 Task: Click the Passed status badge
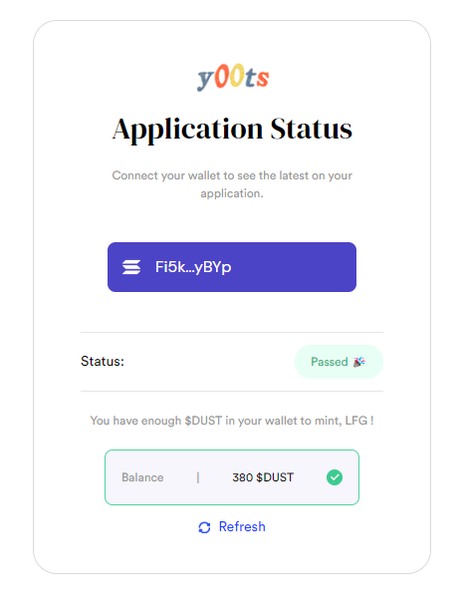click(339, 362)
